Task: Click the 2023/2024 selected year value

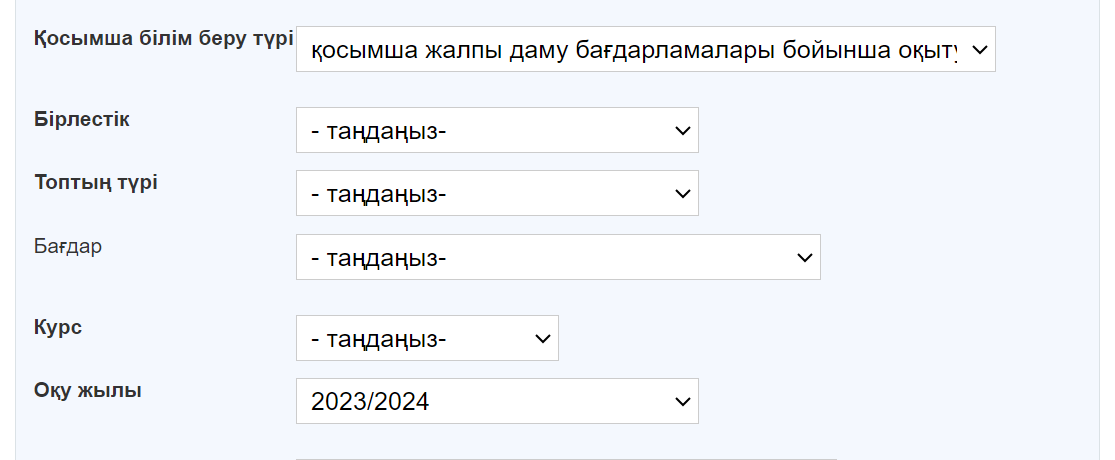Action: tap(370, 402)
